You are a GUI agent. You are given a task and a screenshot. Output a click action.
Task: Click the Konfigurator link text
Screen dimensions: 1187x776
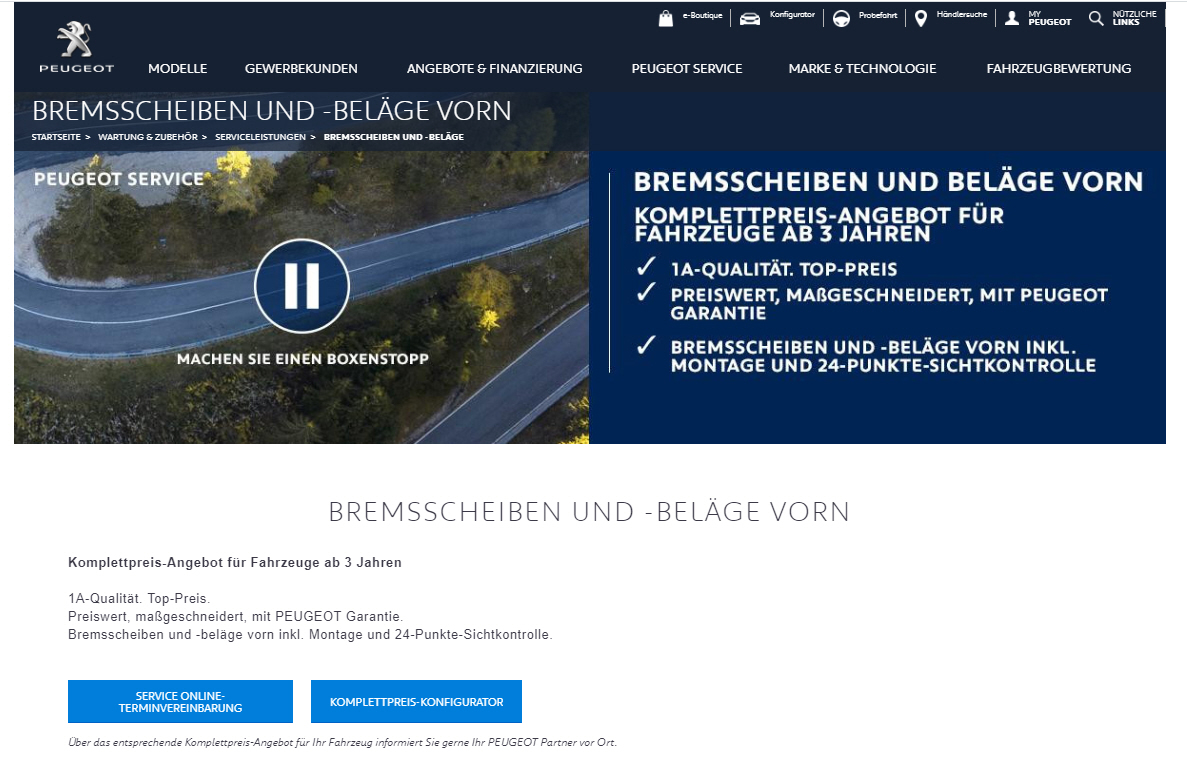tap(792, 14)
